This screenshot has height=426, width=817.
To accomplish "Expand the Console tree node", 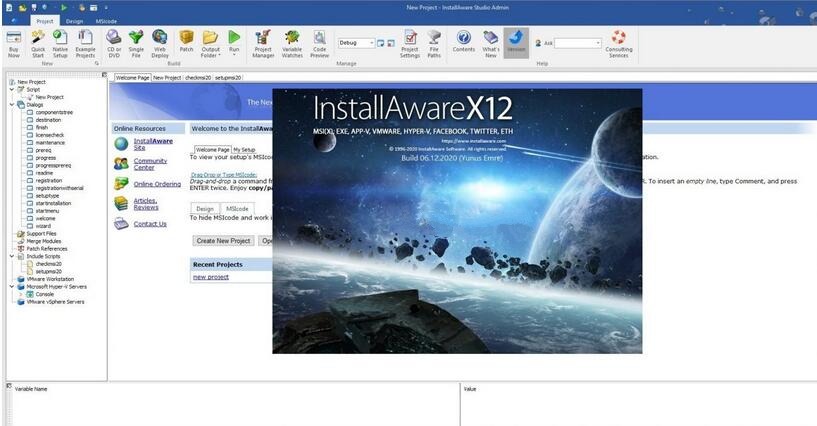I will [x=21, y=294].
